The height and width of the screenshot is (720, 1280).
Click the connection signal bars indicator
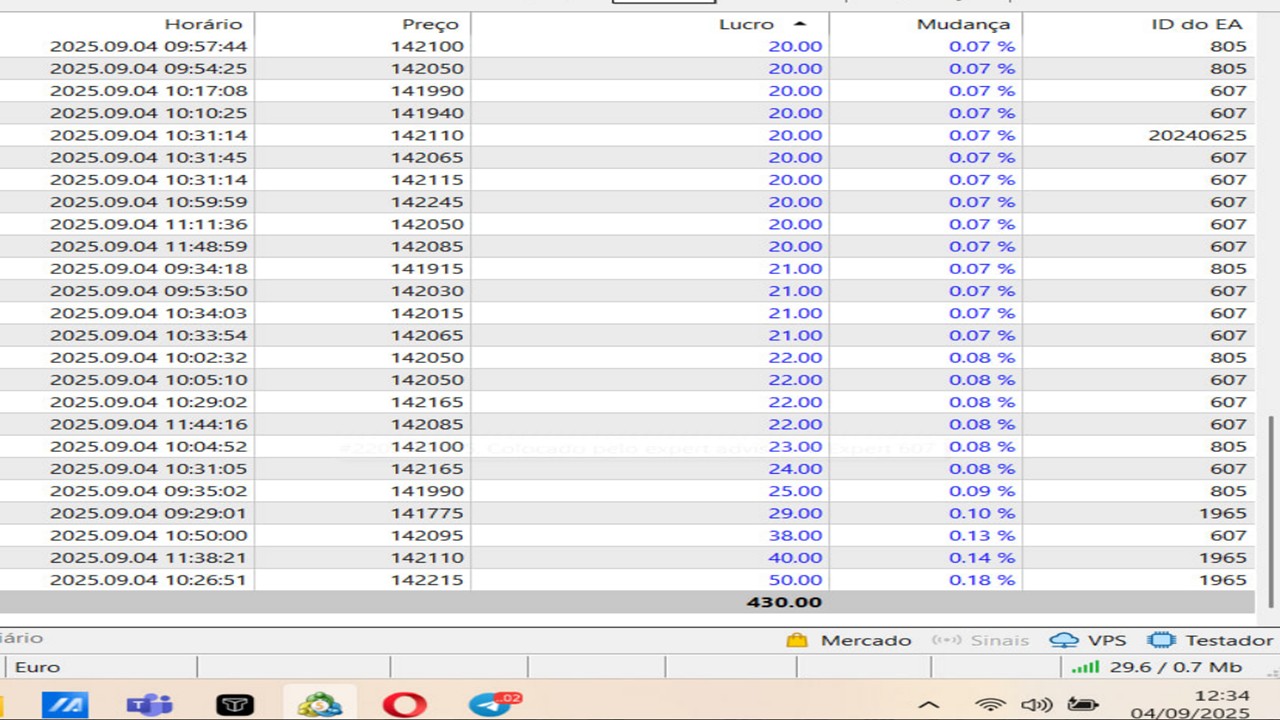click(1085, 667)
